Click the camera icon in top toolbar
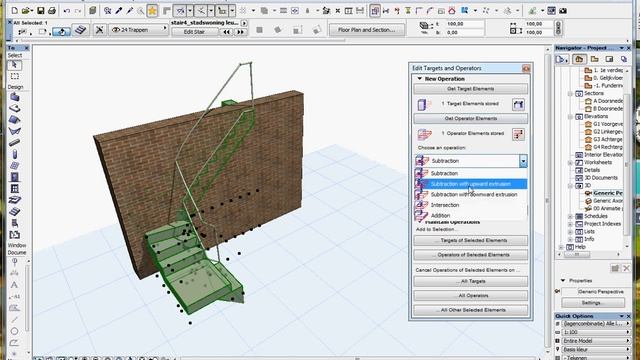Viewport: 640px width, 360px height. coord(563,11)
